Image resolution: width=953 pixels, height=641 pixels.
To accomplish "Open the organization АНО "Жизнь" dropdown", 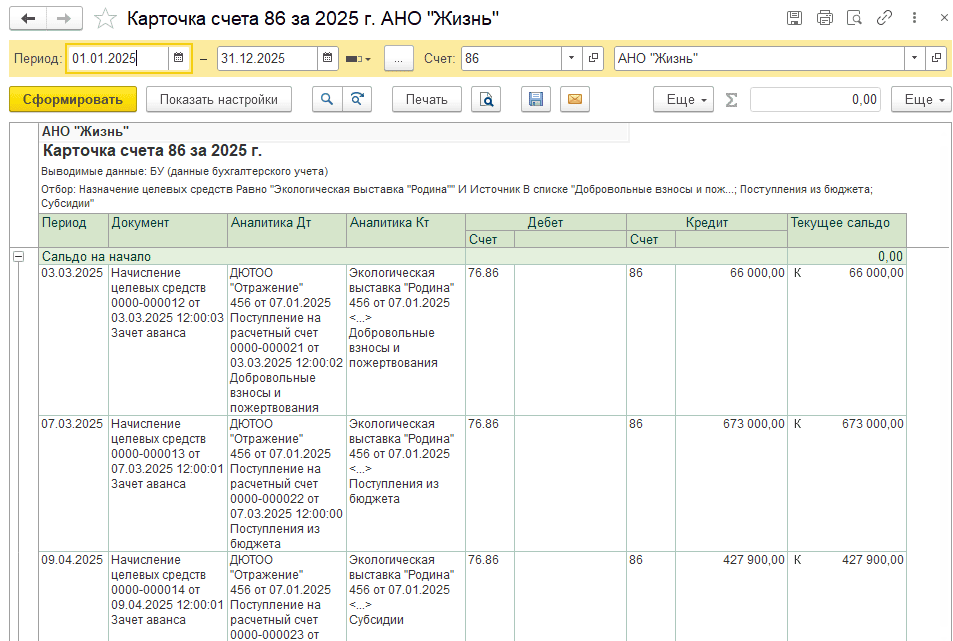I will point(914,58).
